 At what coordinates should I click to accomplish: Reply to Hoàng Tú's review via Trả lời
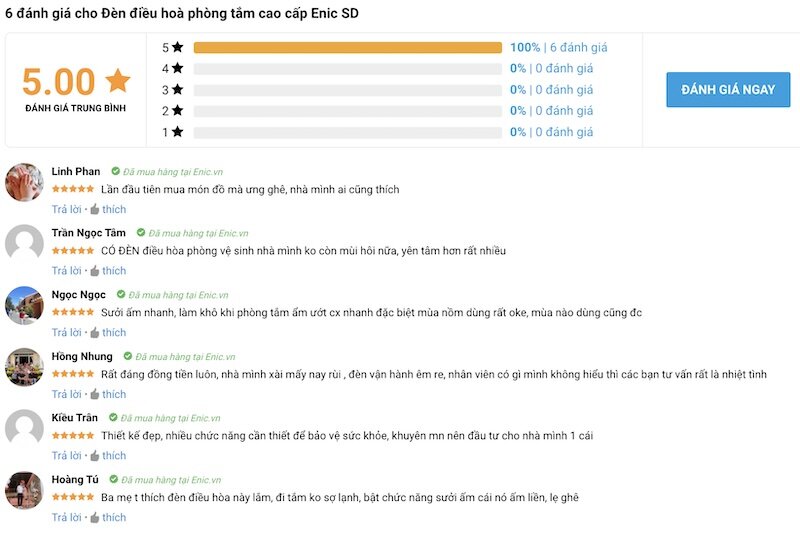(66, 517)
